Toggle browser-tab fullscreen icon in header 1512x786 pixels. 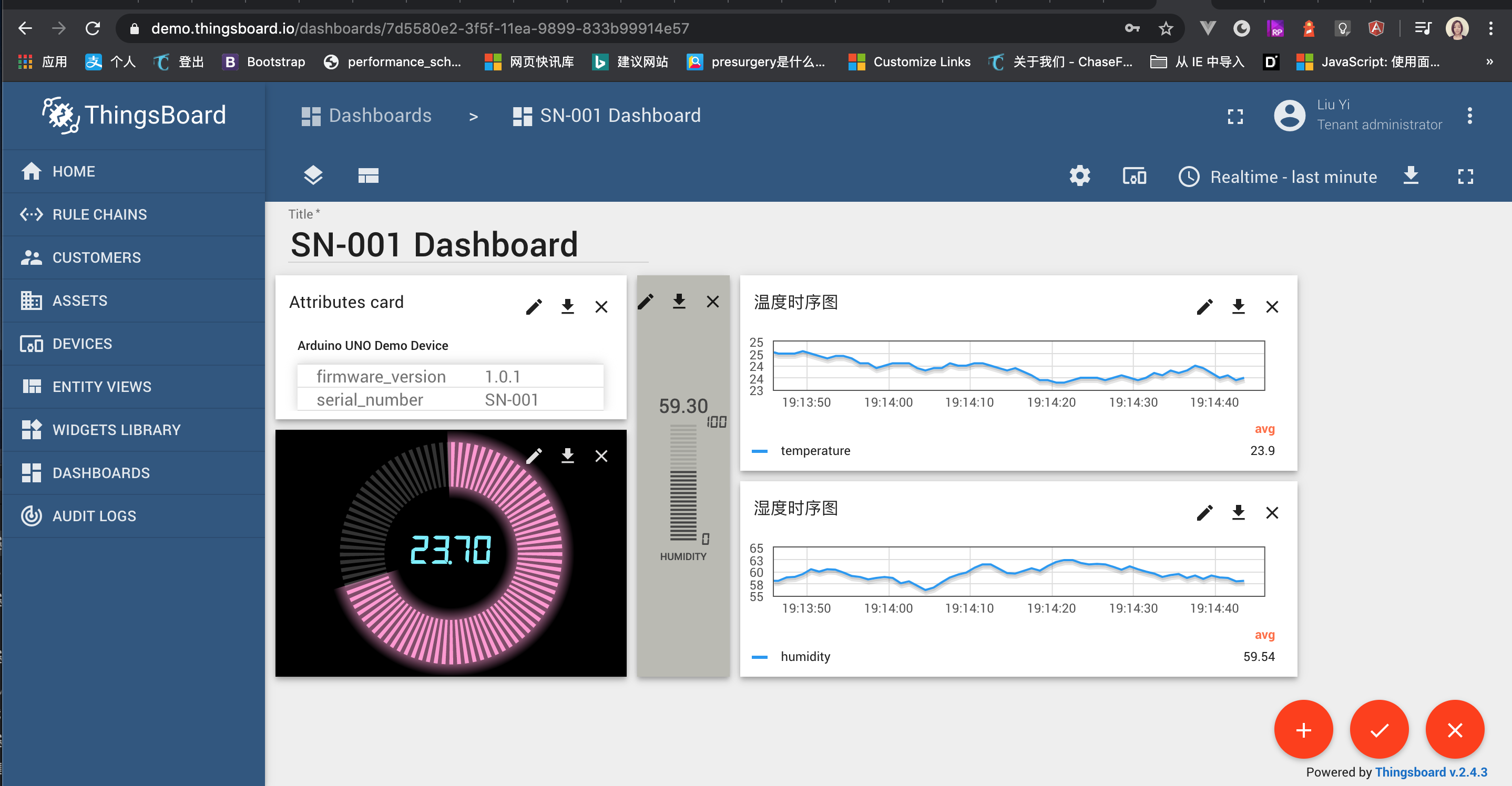(1235, 116)
